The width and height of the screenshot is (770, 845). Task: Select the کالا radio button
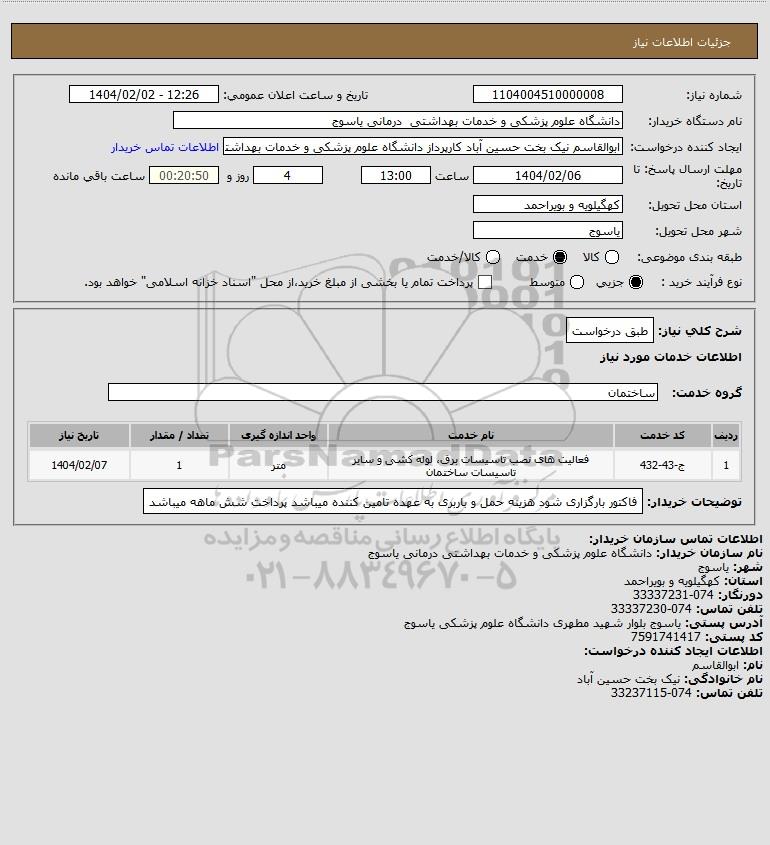point(612,258)
